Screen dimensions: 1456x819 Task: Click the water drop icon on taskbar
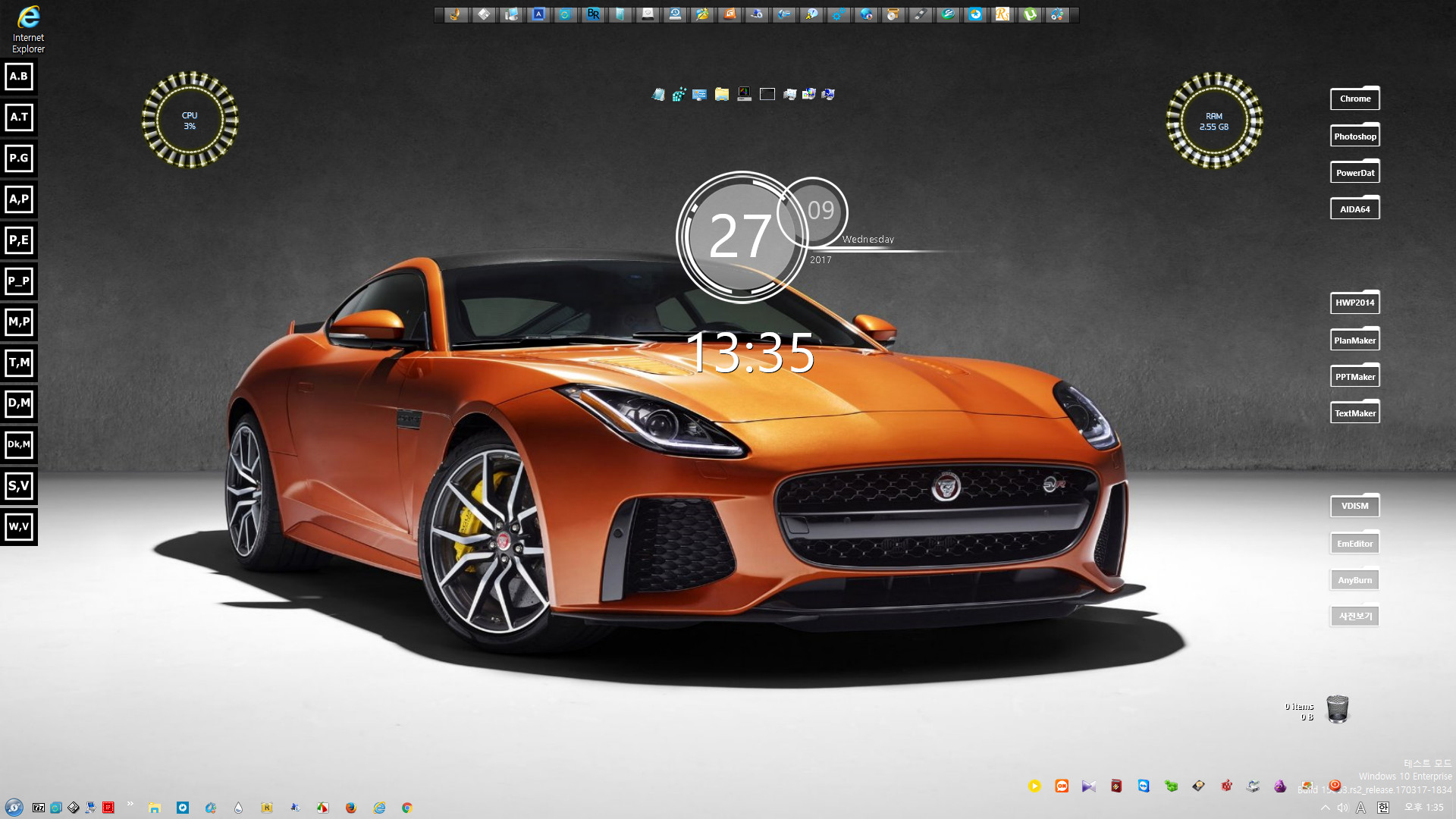(238, 808)
